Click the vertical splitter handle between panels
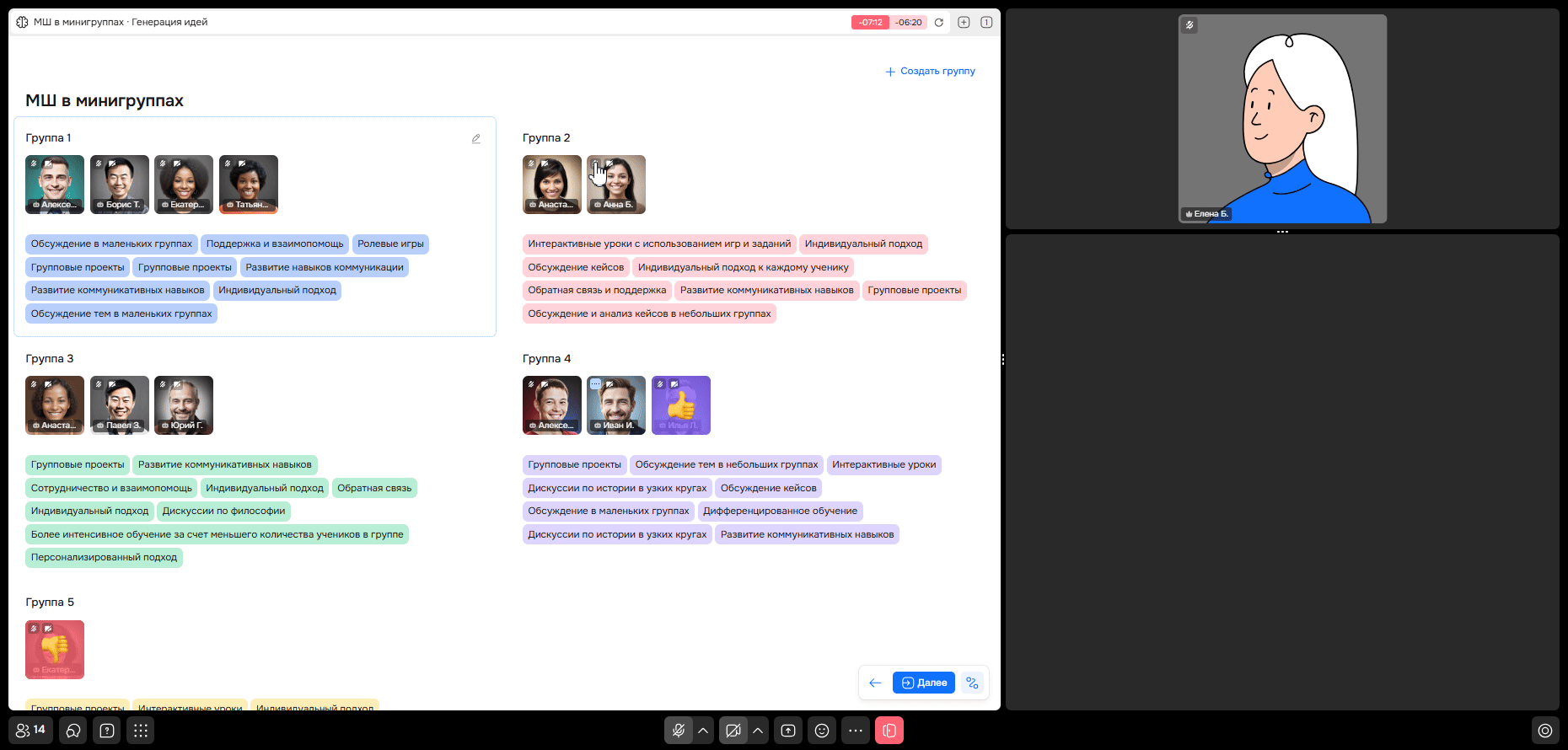 pos(1003,359)
